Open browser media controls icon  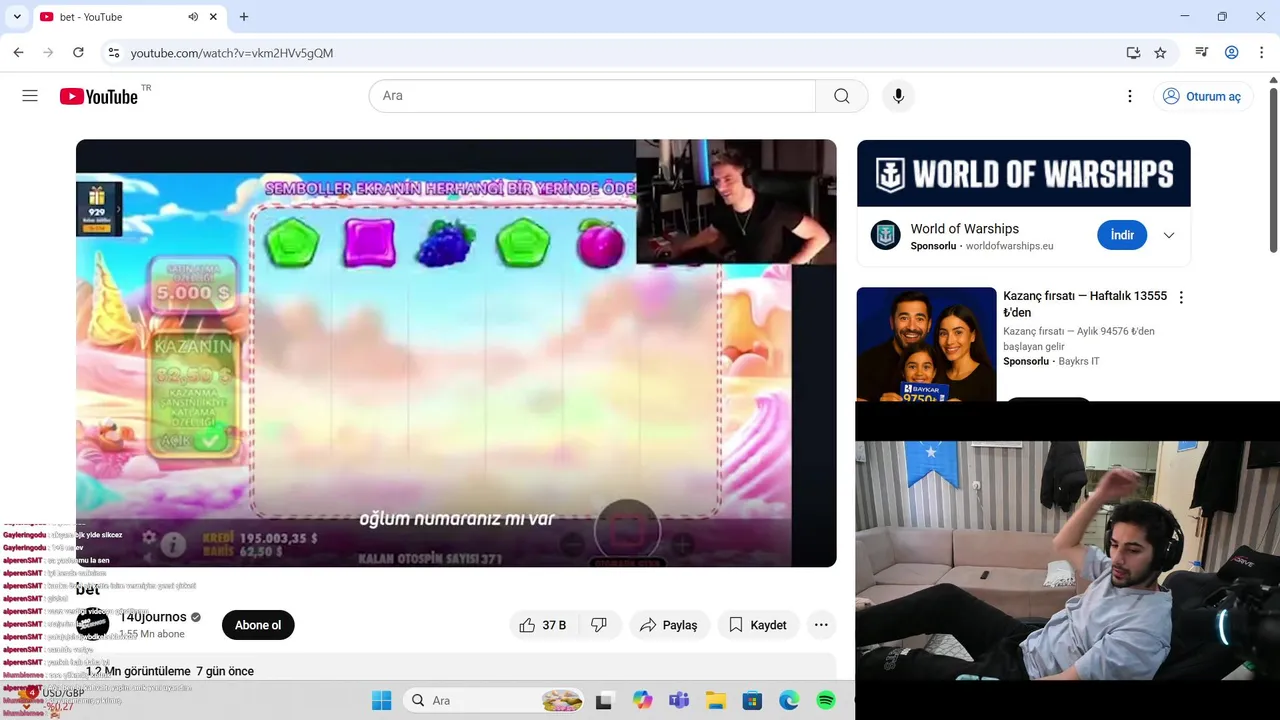[1202, 53]
